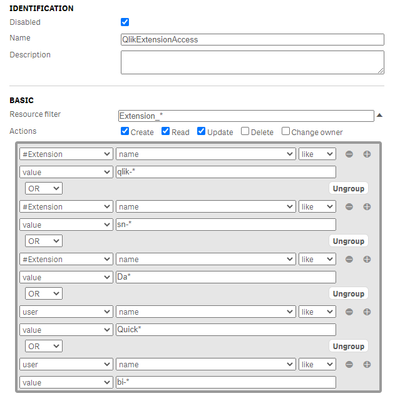400x399 pixels.
Task: Toggle the Create action checkbox
Action: (x=125, y=131)
